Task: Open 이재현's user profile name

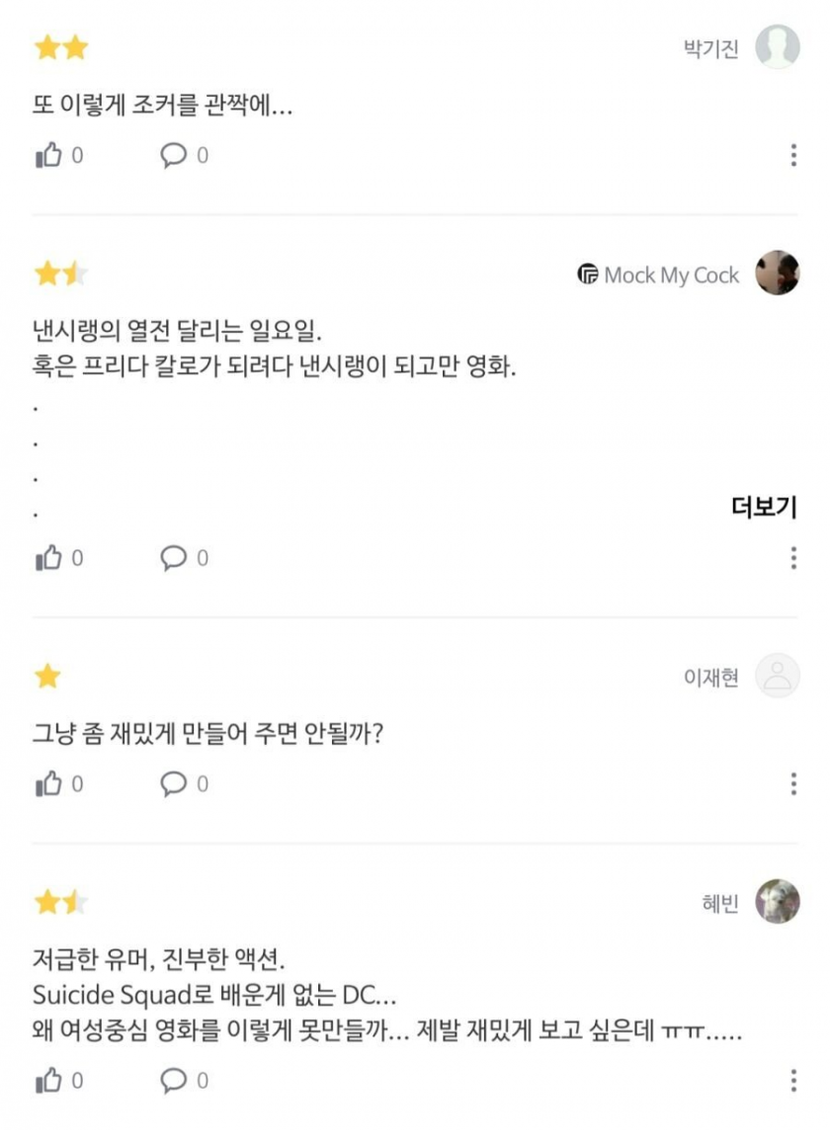Action: point(711,677)
